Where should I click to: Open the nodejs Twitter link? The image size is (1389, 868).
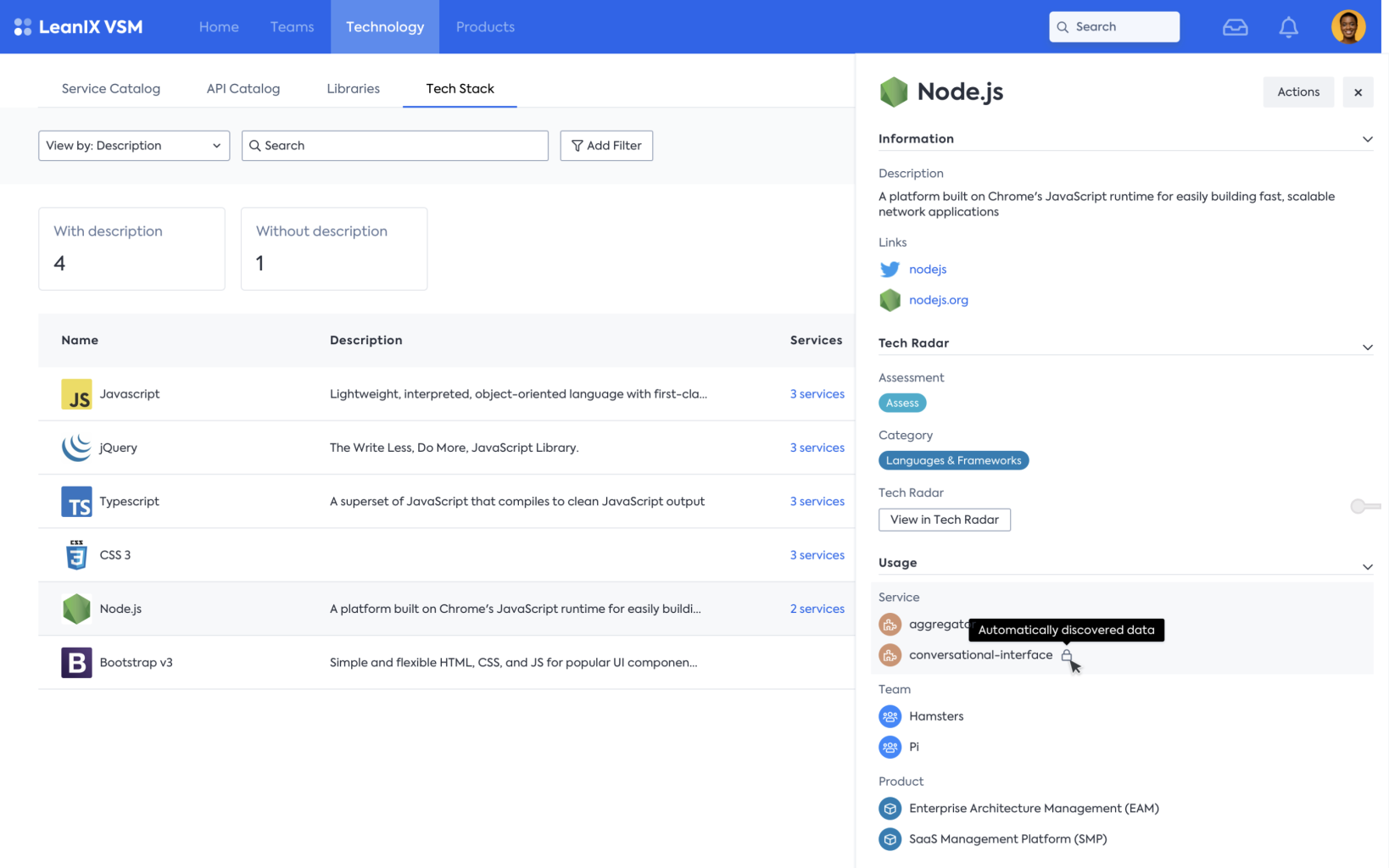coord(928,270)
